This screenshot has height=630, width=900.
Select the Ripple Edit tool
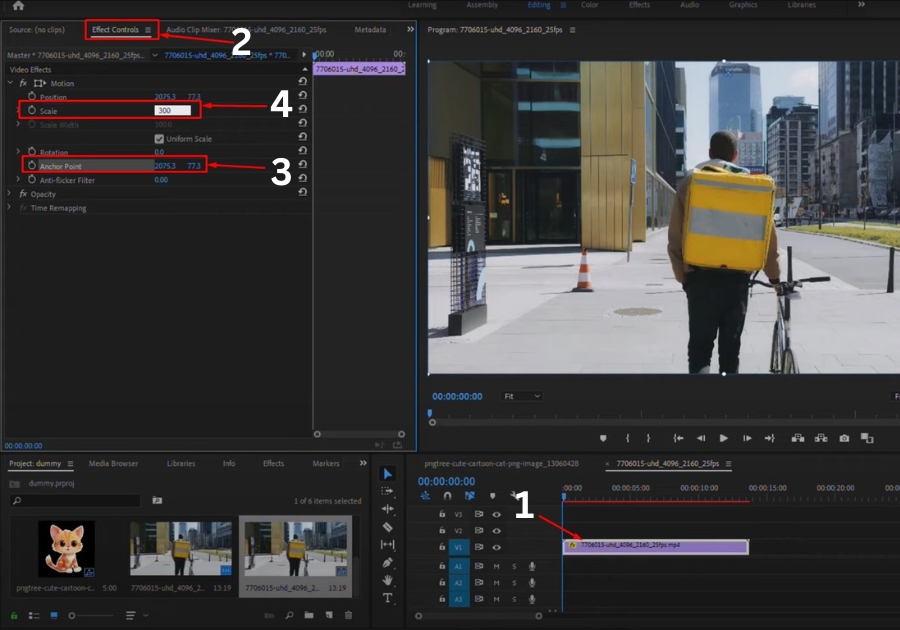[388, 509]
